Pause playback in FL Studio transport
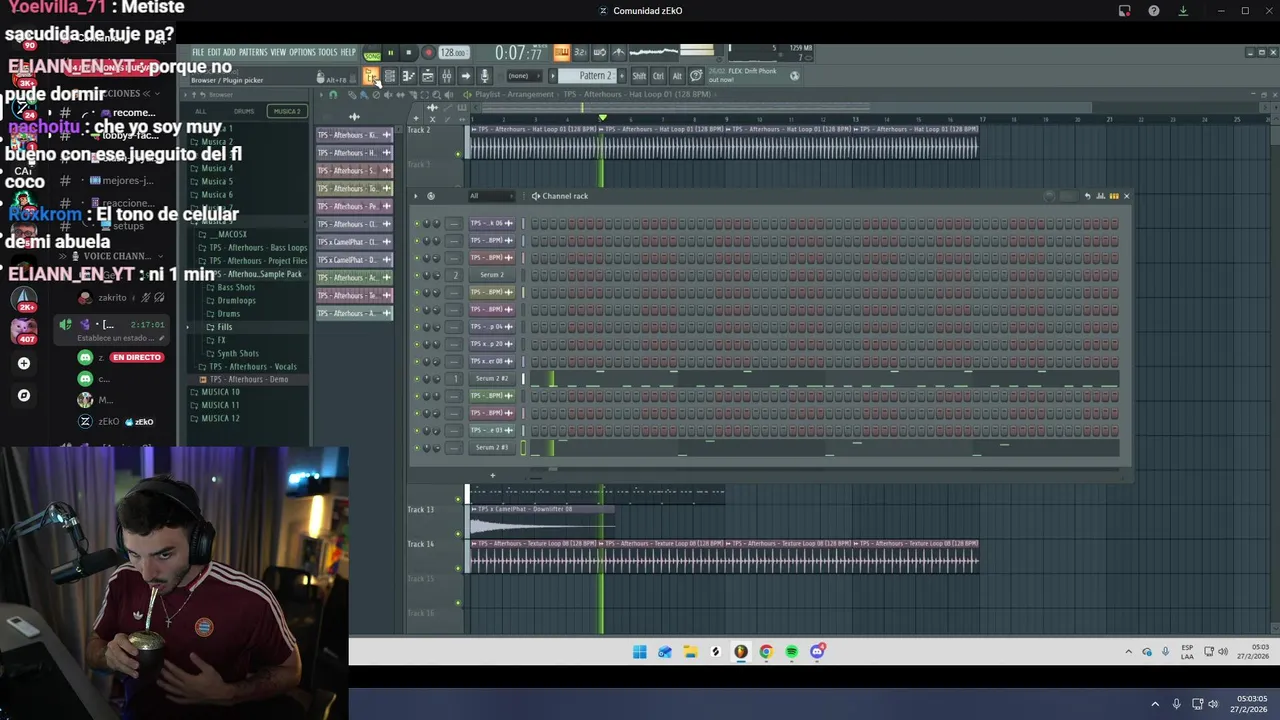The height and width of the screenshot is (720, 1280). point(390,53)
